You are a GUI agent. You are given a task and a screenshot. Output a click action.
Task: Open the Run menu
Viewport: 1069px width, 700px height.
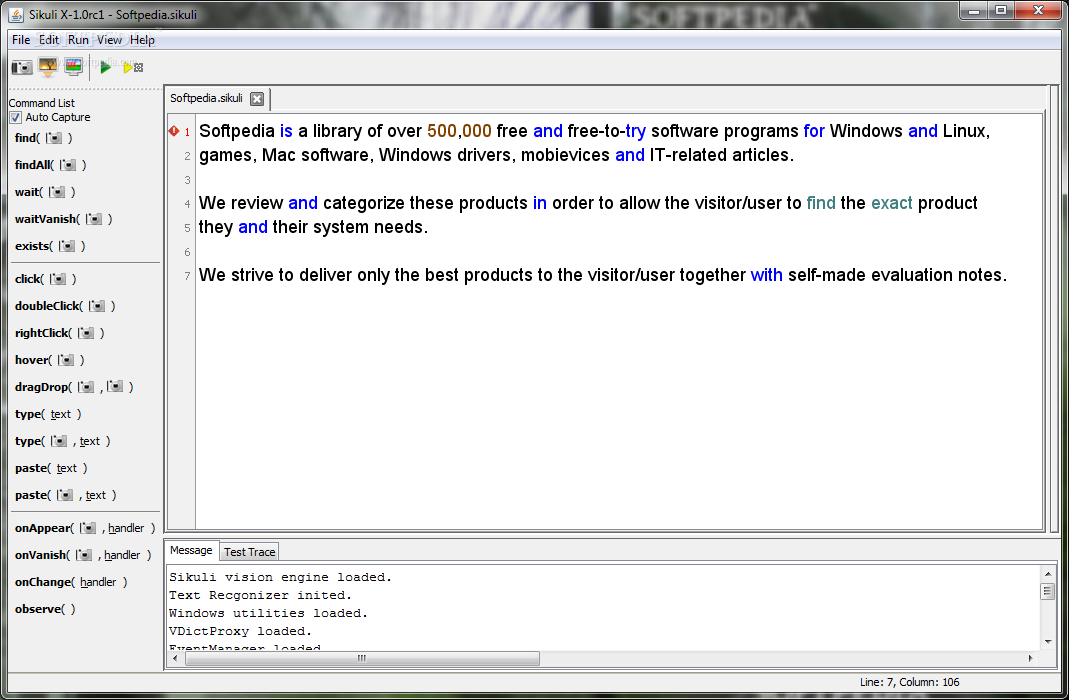click(78, 40)
